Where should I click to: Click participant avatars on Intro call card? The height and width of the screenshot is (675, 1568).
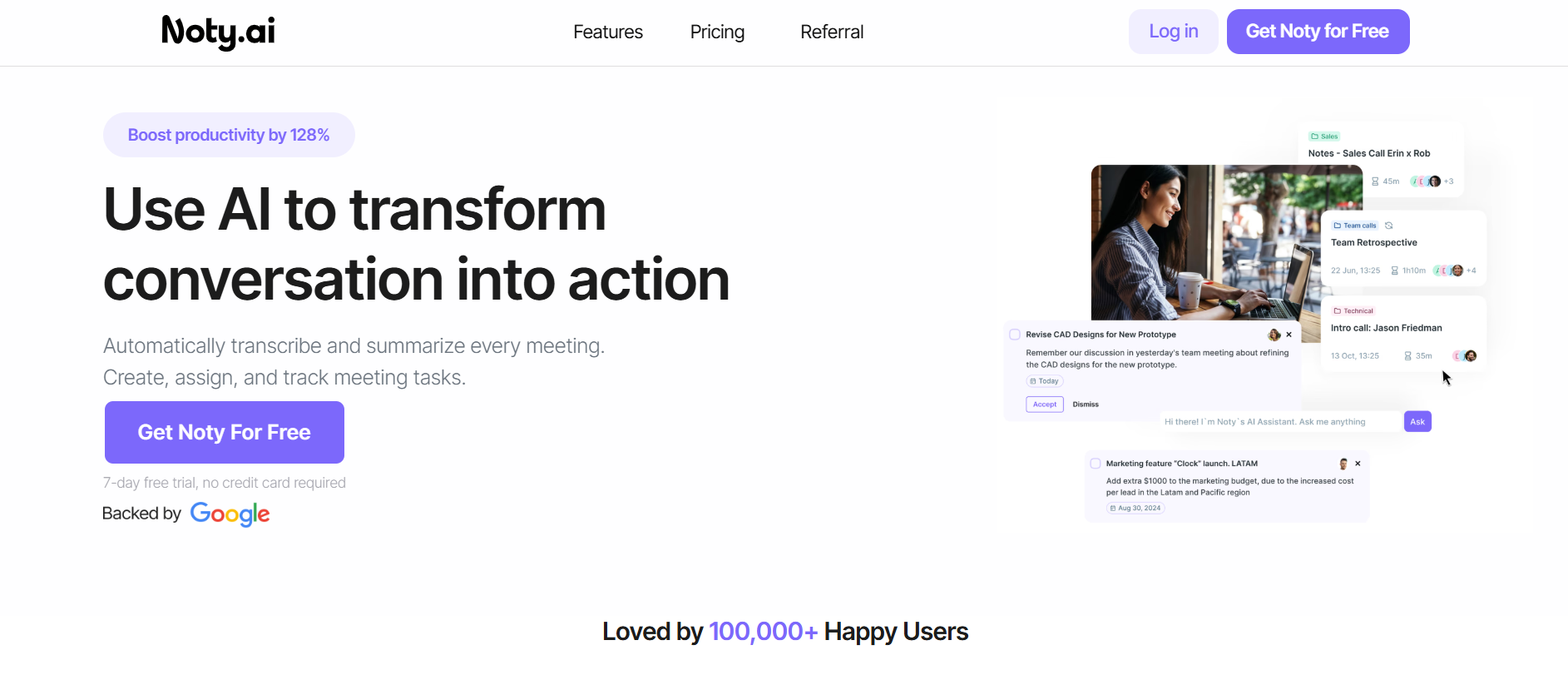pyautogui.click(x=1465, y=356)
